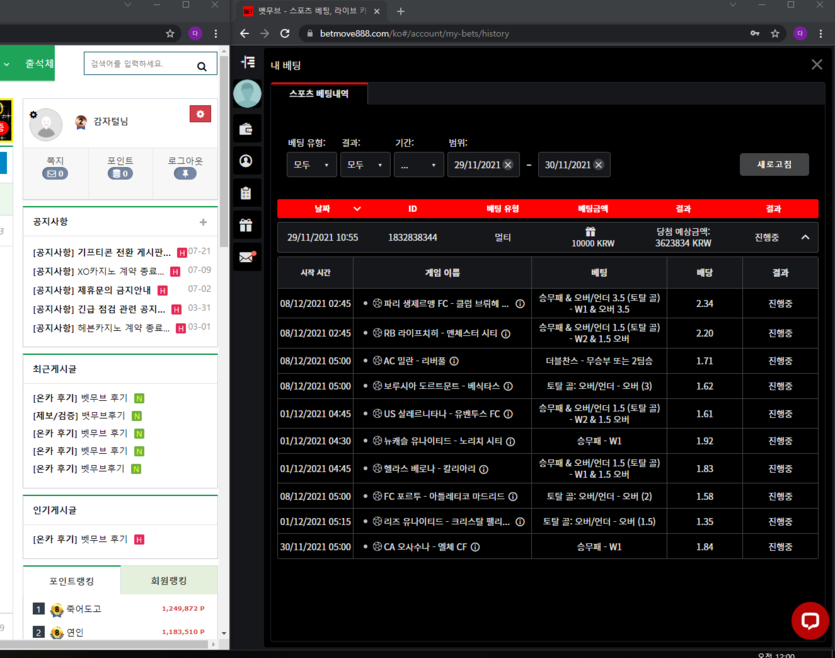Screen dimensions: 835x658
Task: Clear the 30/11/2021 end date
Action: click(599, 164)
